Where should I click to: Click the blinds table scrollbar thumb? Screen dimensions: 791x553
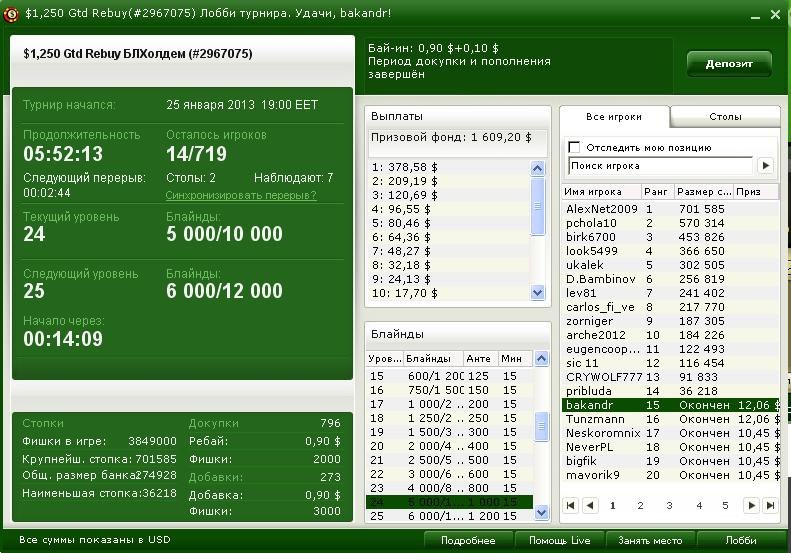tap(541, 426)
